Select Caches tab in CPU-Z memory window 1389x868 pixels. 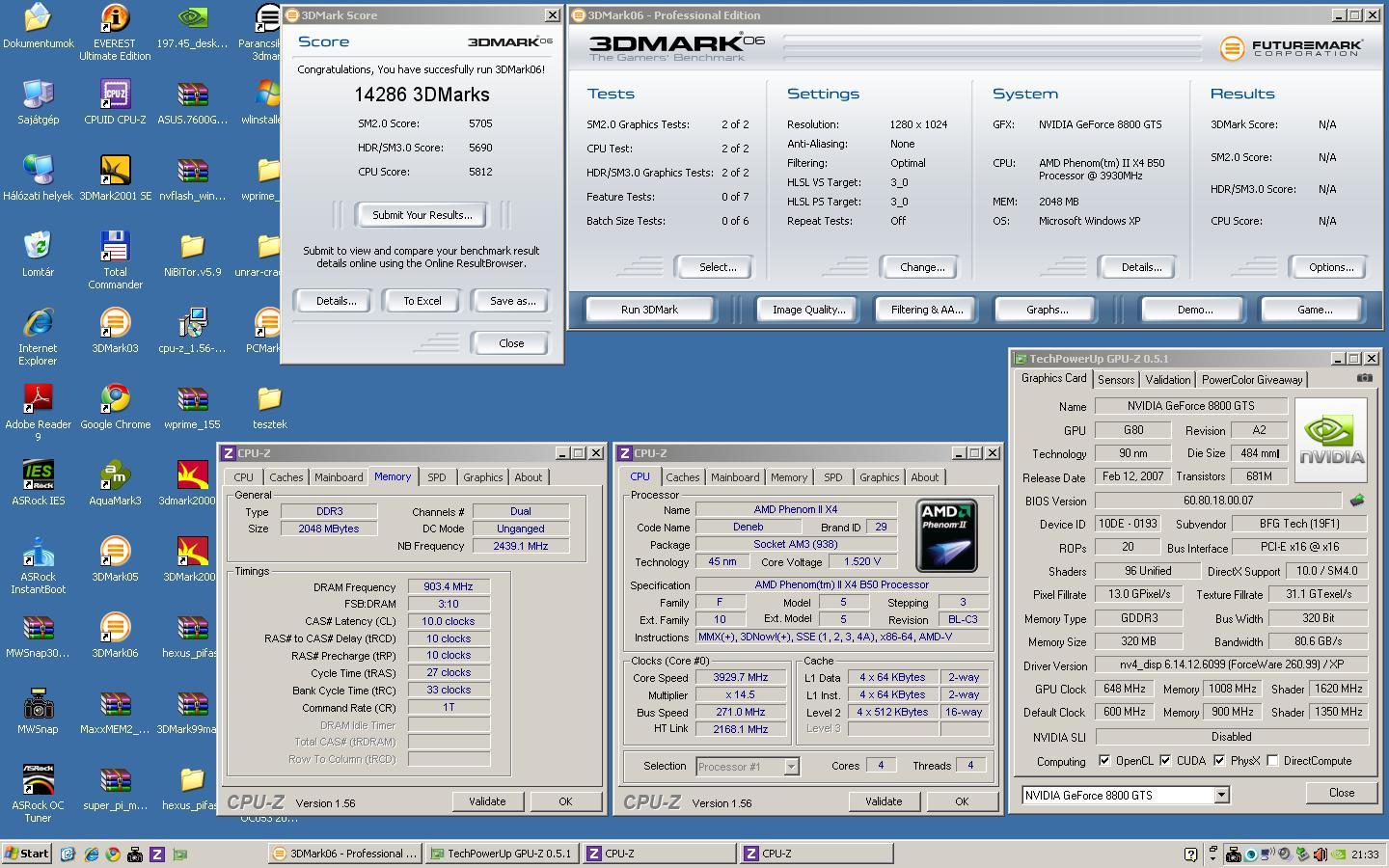coord(286,477)
